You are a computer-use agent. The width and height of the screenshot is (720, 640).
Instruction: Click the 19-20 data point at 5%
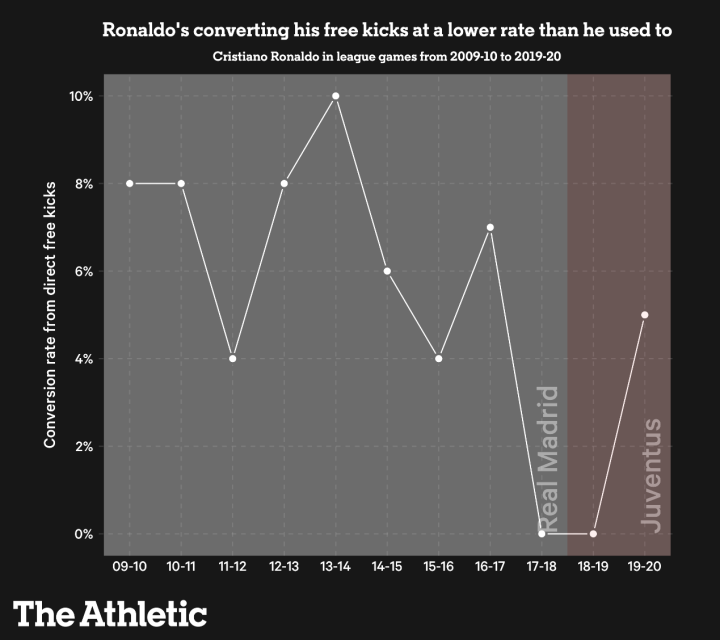[x=645, y=315]
